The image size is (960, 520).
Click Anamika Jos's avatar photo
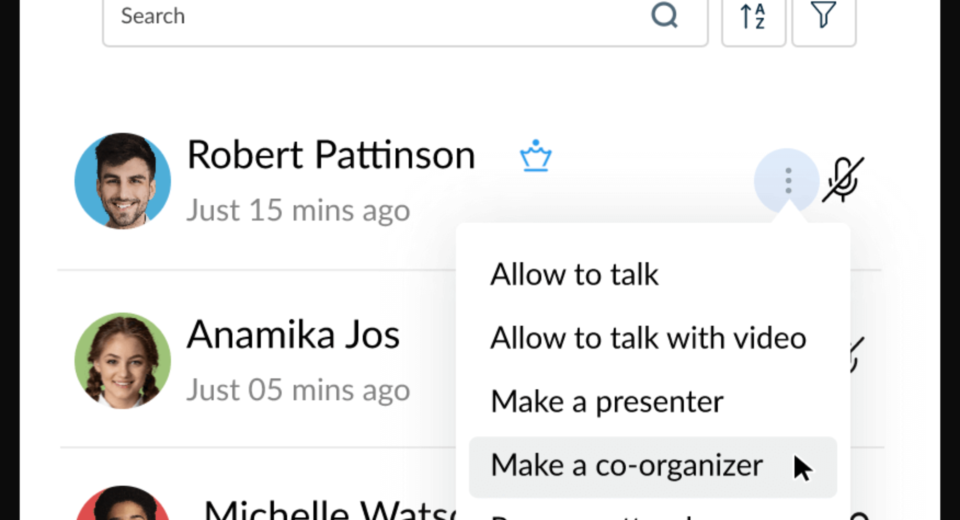[x=123, y=360]
